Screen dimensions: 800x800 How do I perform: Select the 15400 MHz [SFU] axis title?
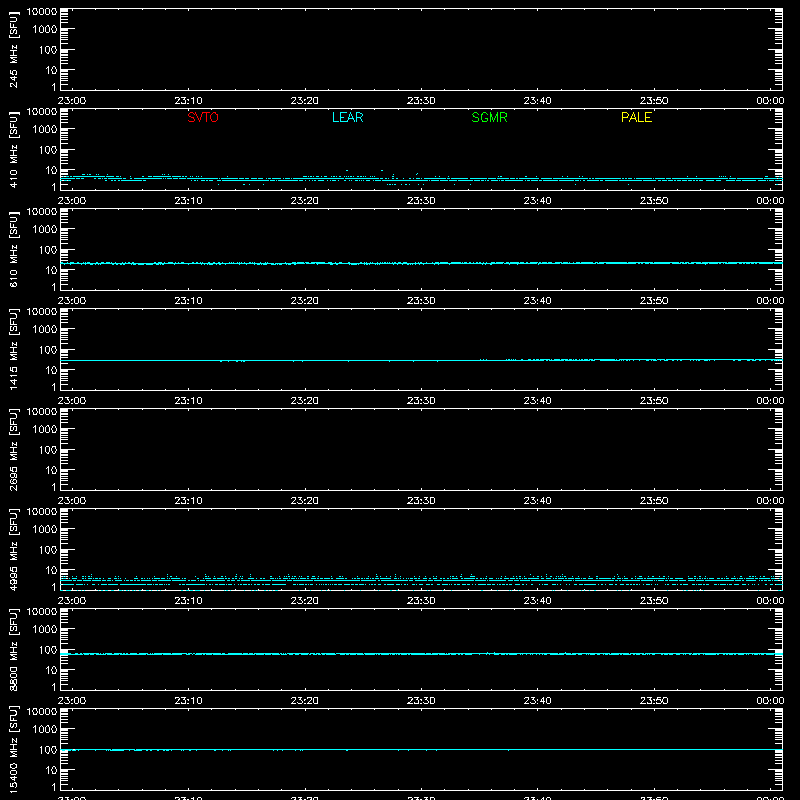[x=13, y=749]
